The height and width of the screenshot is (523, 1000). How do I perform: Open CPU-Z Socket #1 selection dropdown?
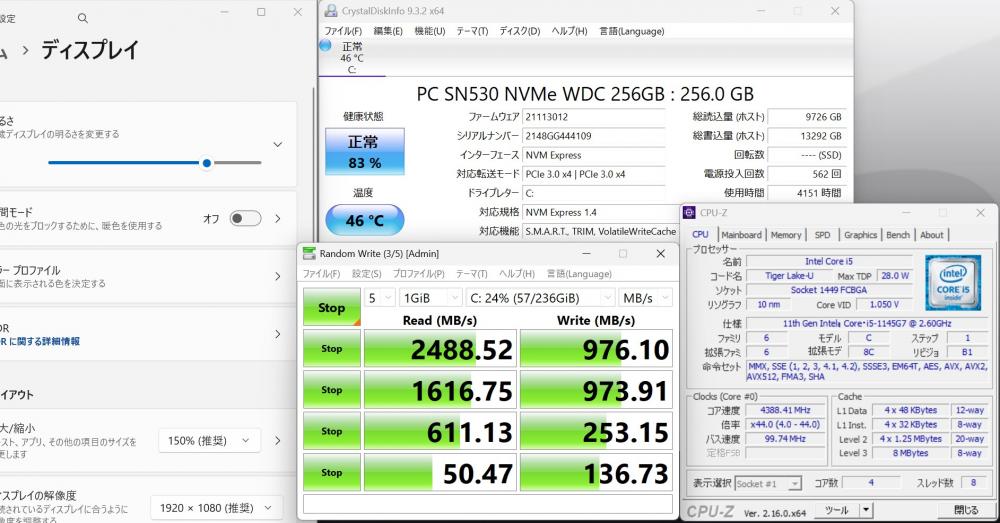pos(768,484)
